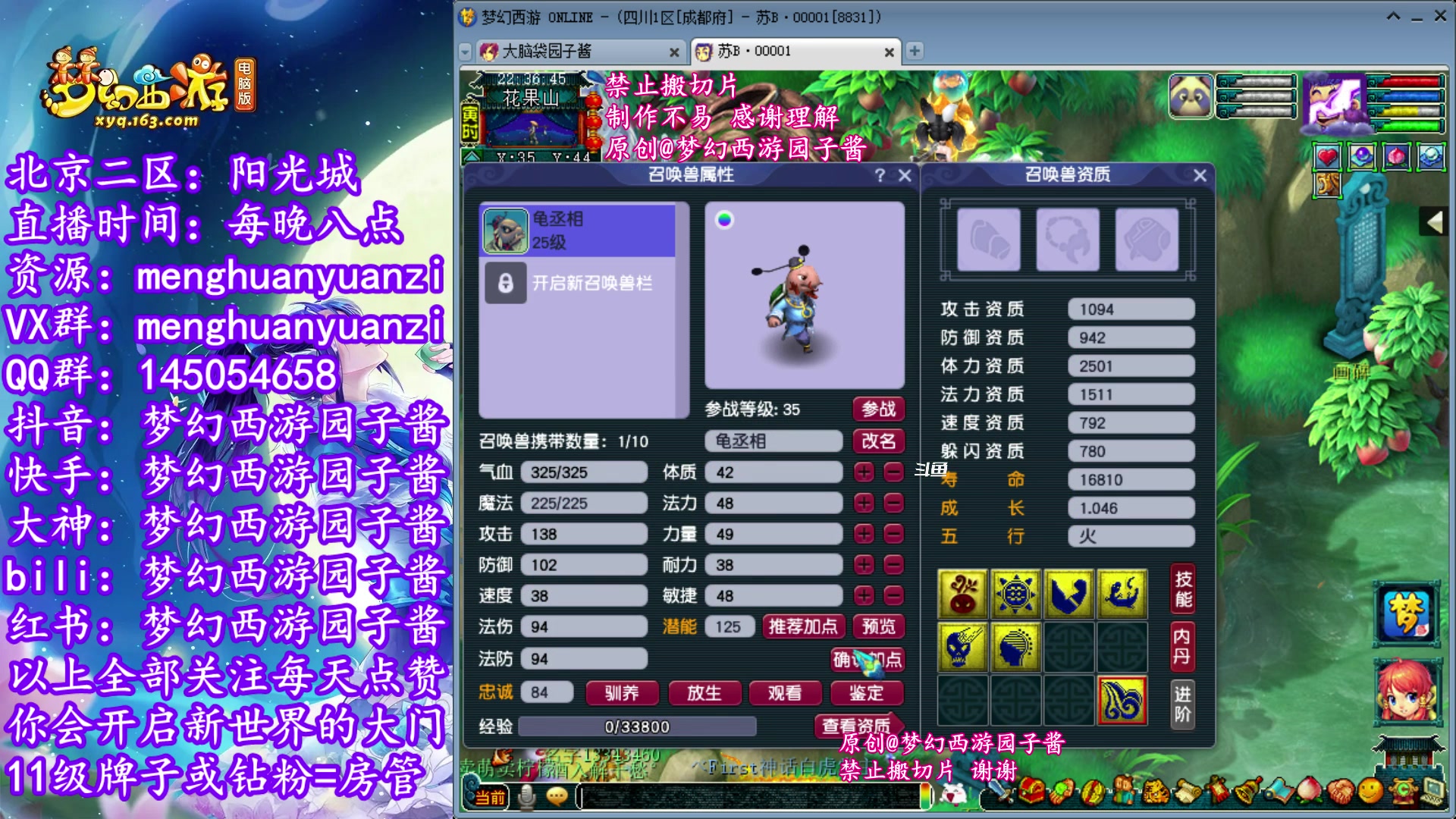This screenshot has height=819, width=1456.
Task: Select the highlighted blue wave skill slot
Action: (1122, 700)
